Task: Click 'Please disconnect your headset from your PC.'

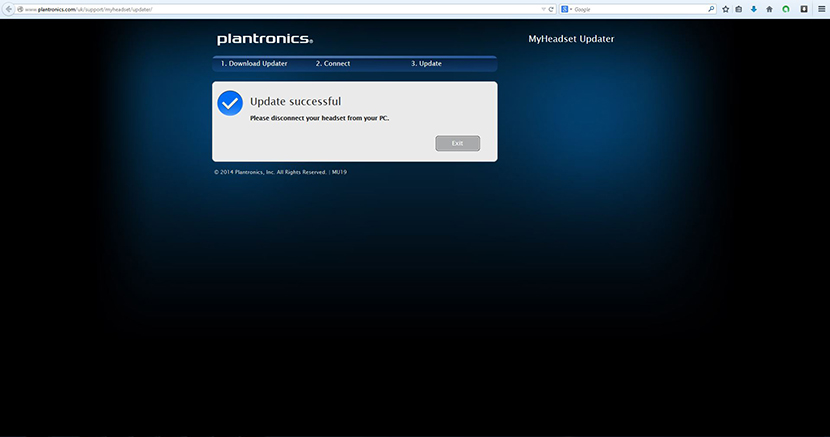Action: (319, 118)
